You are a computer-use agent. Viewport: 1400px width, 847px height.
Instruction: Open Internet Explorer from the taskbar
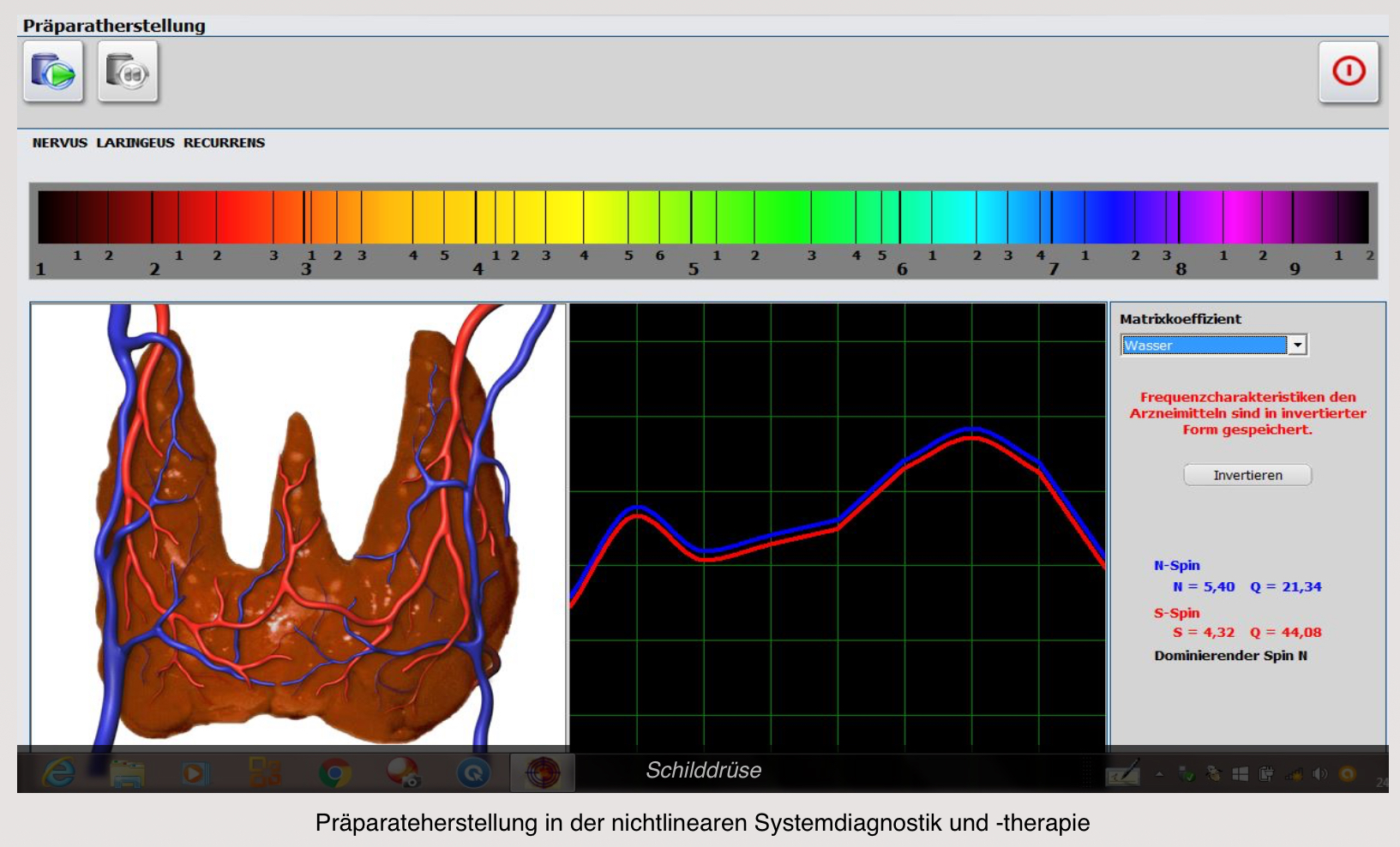pyautogui.click(x=59, y=773)
